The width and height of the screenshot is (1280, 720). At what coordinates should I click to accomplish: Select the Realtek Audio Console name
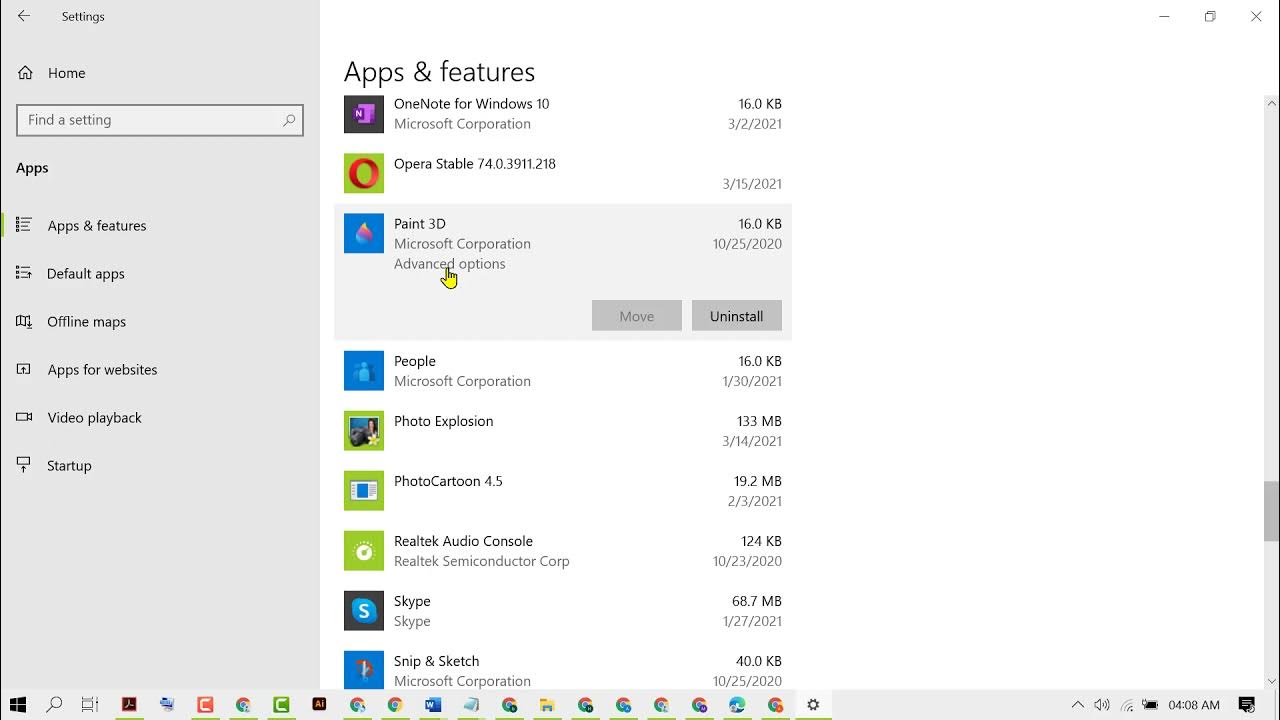tap(463, 541)
